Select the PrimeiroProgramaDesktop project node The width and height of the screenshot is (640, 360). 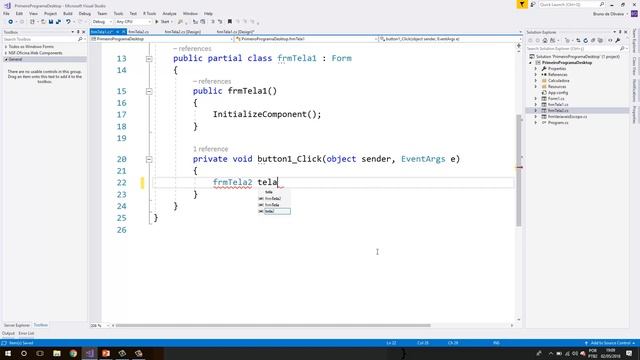pyautogui.click(x=567, y=62)
